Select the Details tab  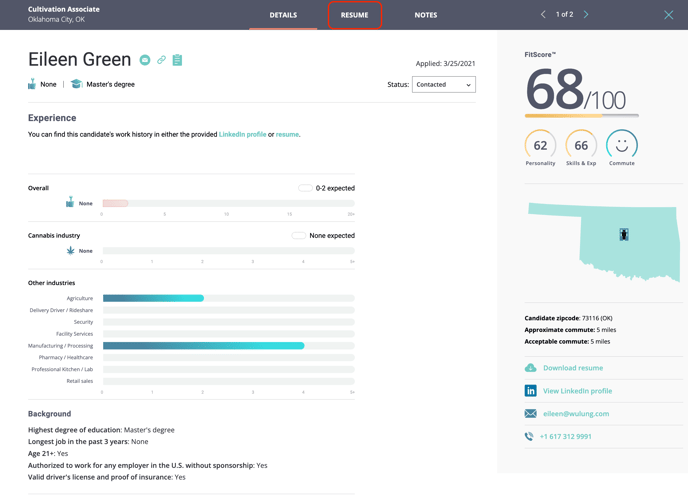(283, 15)
